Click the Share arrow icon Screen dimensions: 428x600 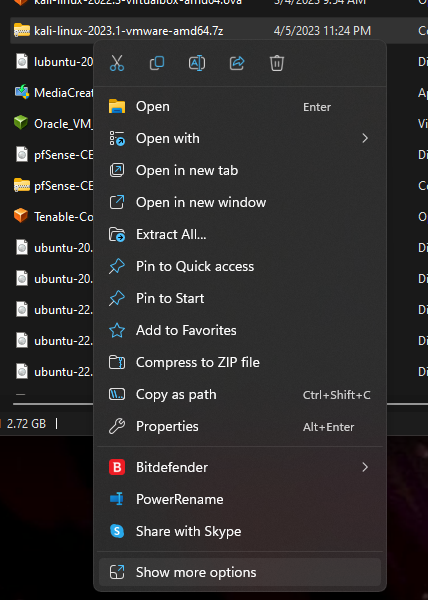[237, 63]
